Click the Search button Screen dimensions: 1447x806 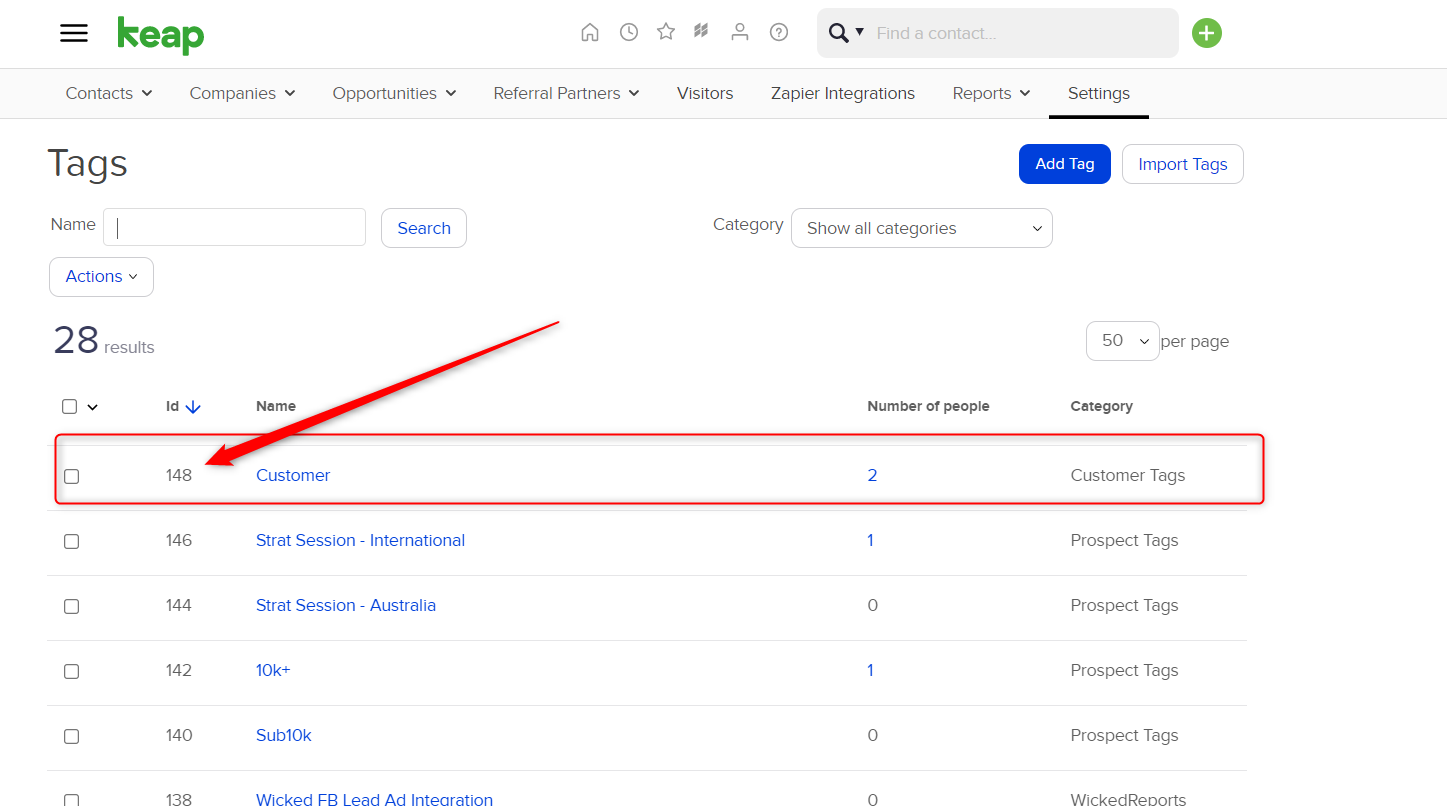tap(424, 228)
